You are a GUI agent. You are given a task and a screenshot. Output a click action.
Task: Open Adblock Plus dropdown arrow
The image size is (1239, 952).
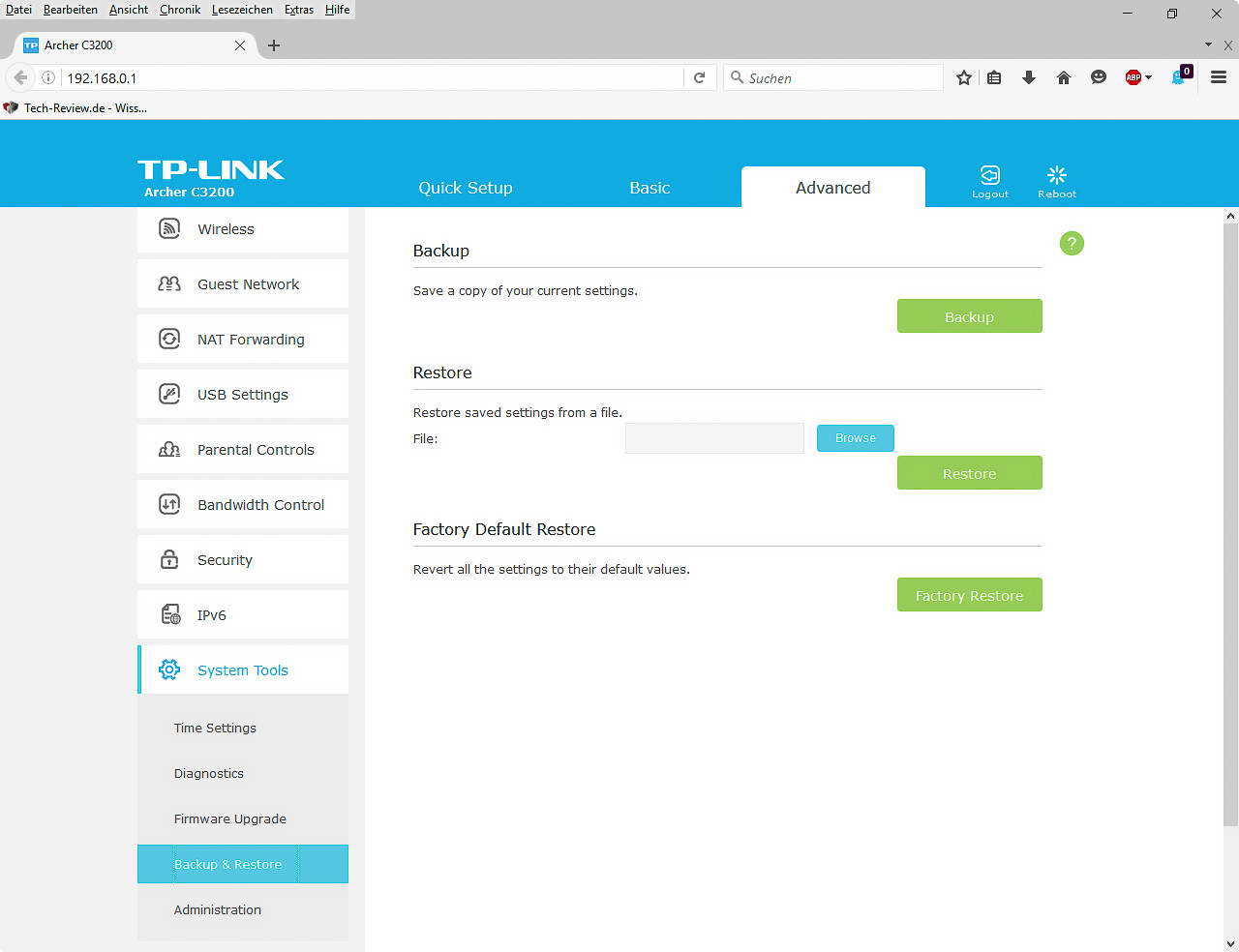click(1149, 78)
